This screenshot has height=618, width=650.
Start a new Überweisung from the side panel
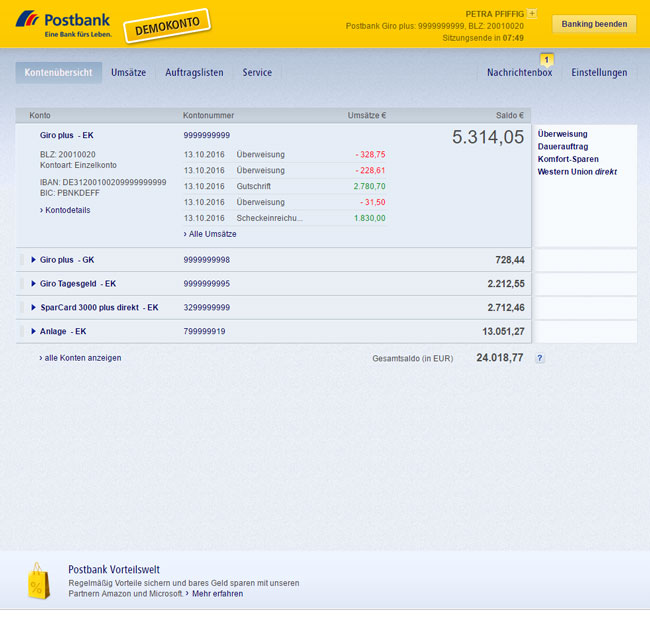[563, 134]
